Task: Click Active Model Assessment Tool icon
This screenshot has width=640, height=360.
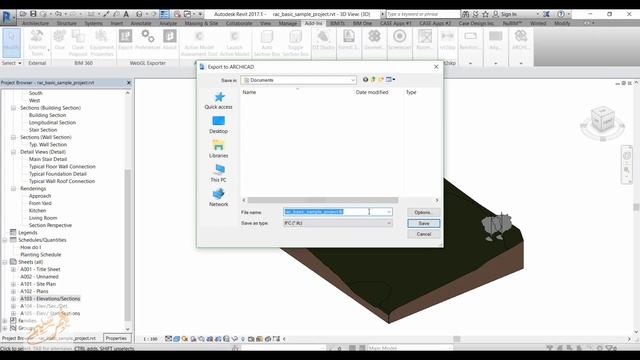Action: click(199, 42)
